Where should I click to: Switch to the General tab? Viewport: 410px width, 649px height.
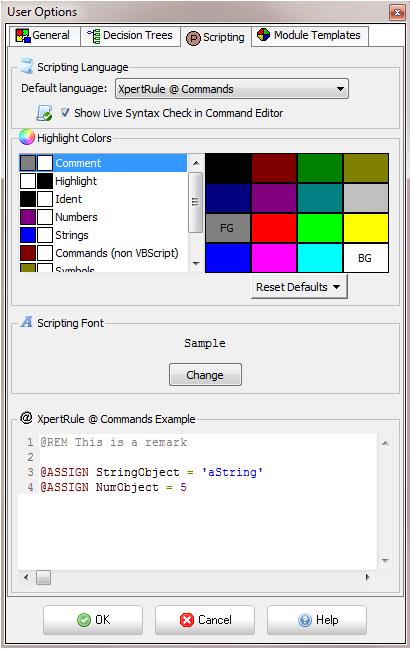pyautogui.click(x=43, y=36)
